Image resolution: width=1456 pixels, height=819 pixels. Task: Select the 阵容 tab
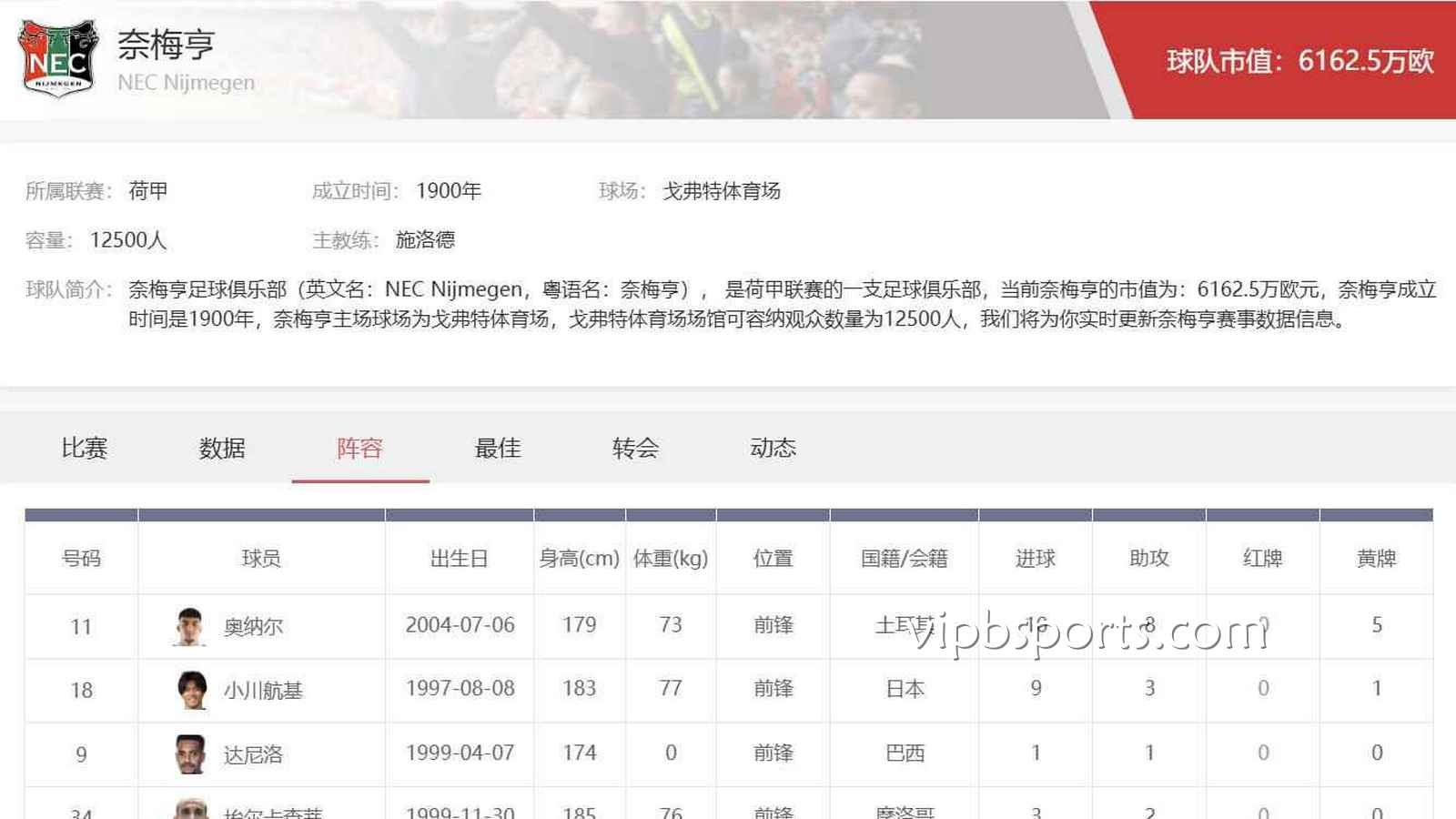coord(359,448)
